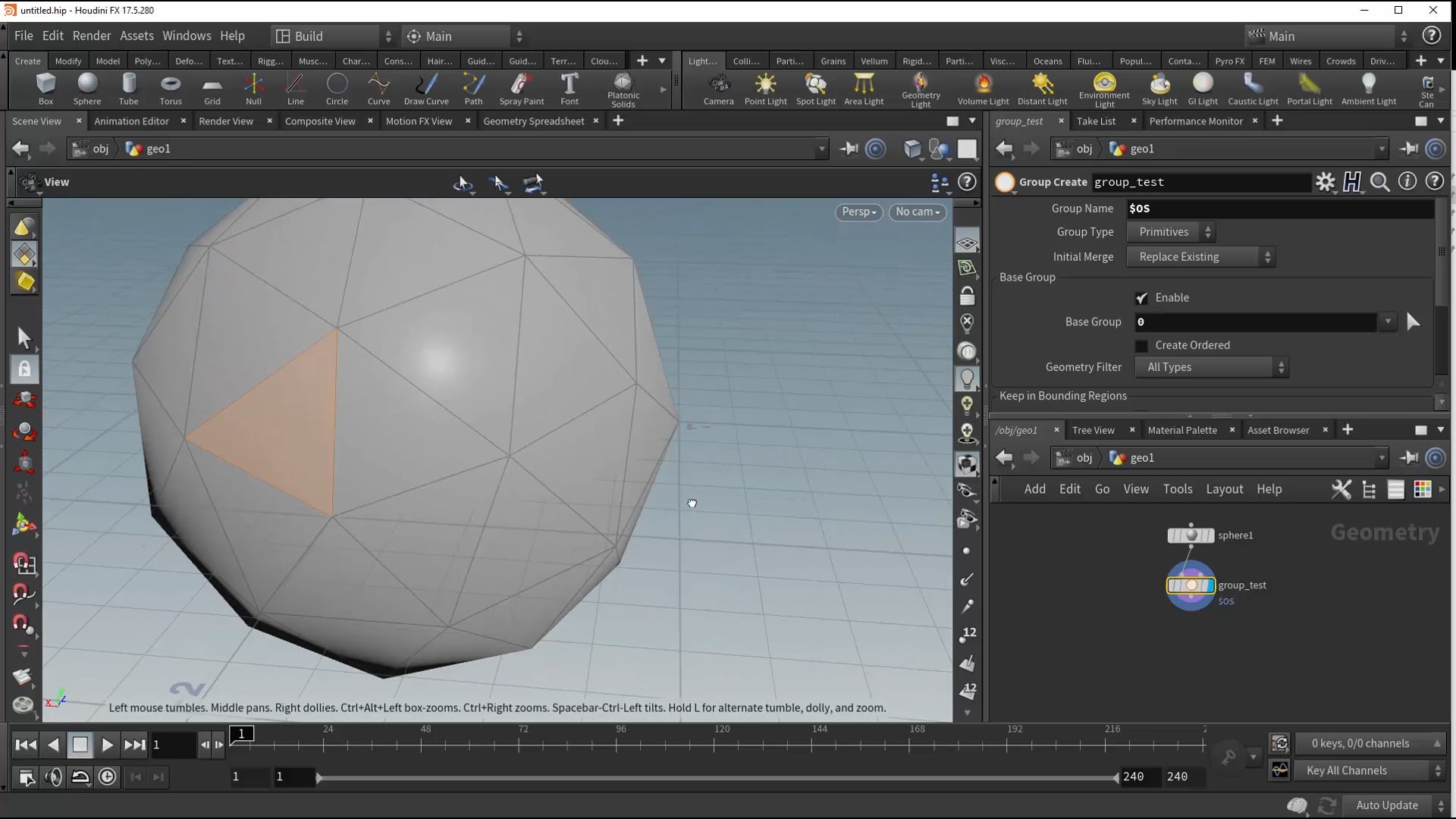Play the timeline forward
This screenshot has width=1456, height=819.
[x=107, y=745]
